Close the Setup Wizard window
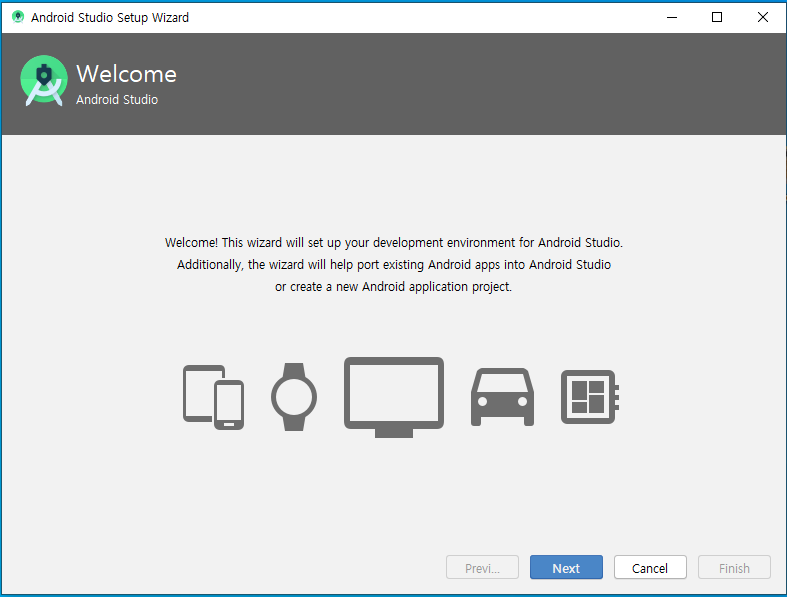The width and height of the screenshot is (787, 597). (763, 17)
